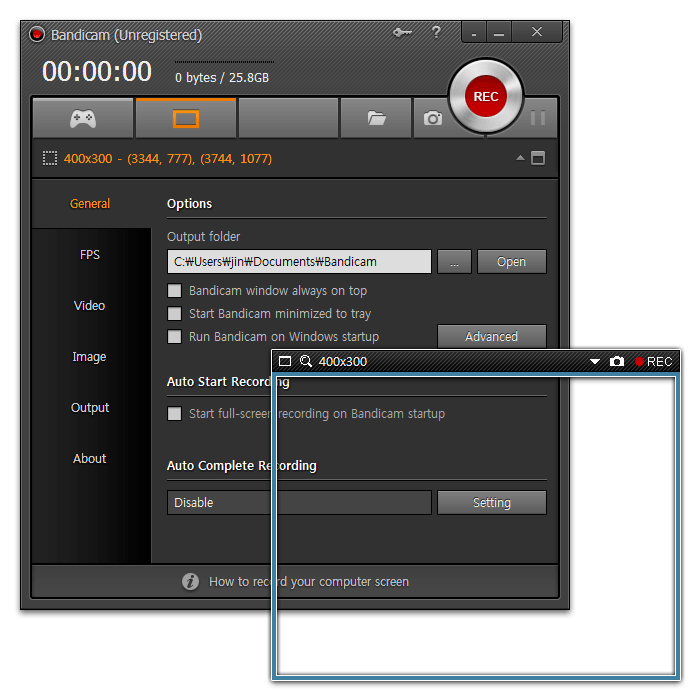Screen dimensions: 700x700
Task: Click REC on the capture frame bar
Action: point(654,361)
